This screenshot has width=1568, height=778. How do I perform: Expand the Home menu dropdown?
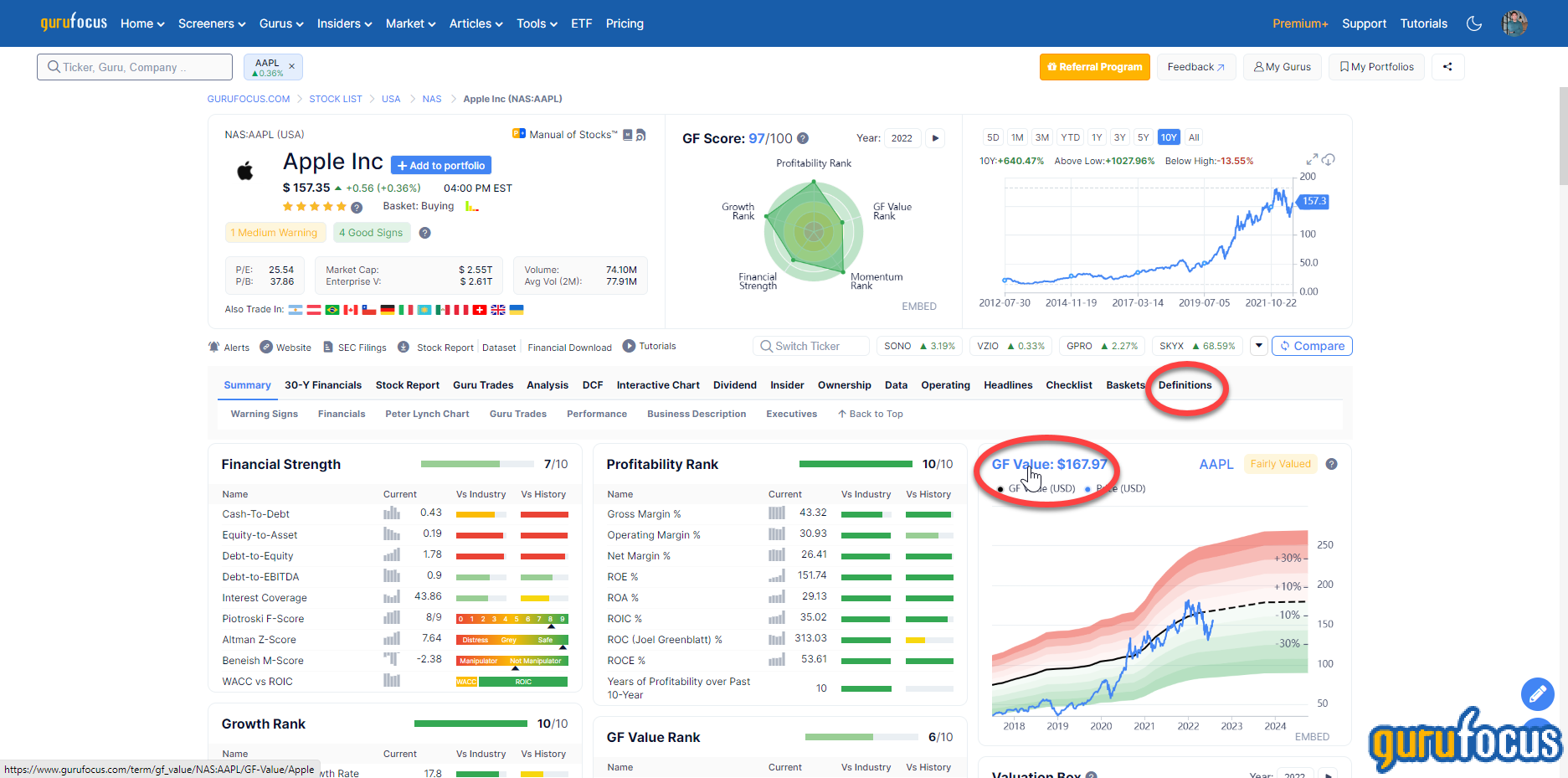(x=142, y=23)
